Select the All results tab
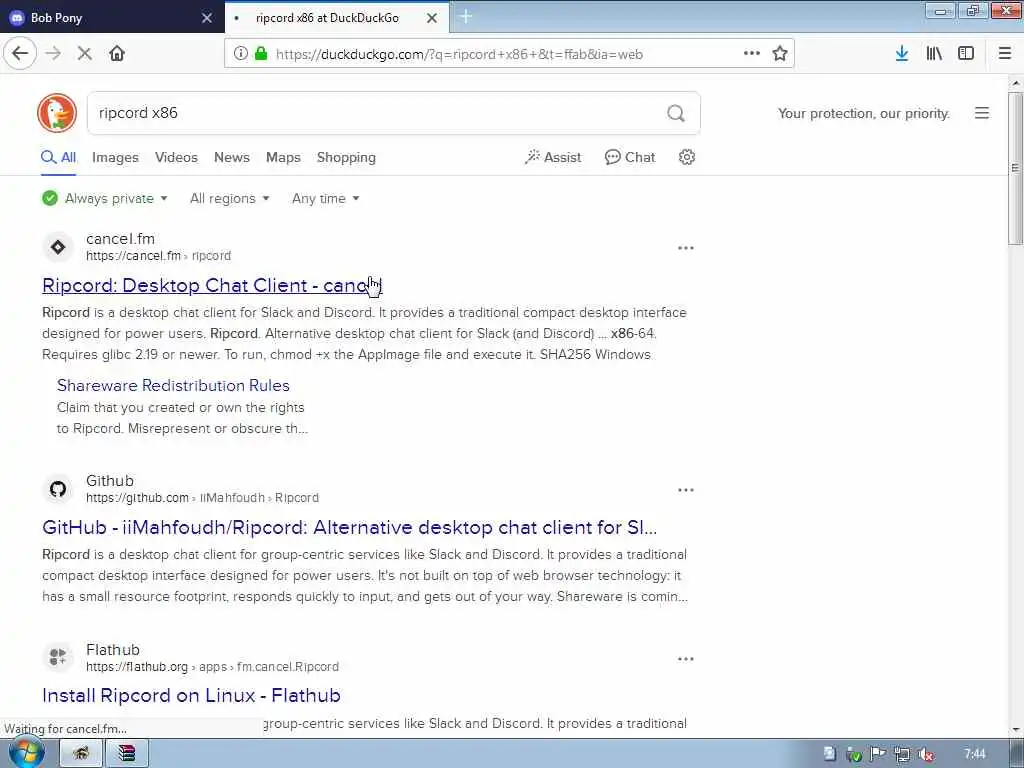Viewport: 1024px width, 768px height. (x=59, y=157)
